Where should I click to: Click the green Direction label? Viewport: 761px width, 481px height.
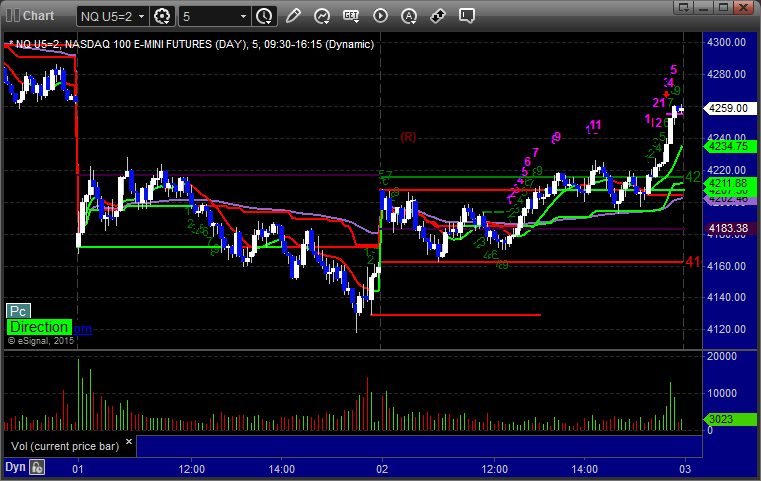39,327
